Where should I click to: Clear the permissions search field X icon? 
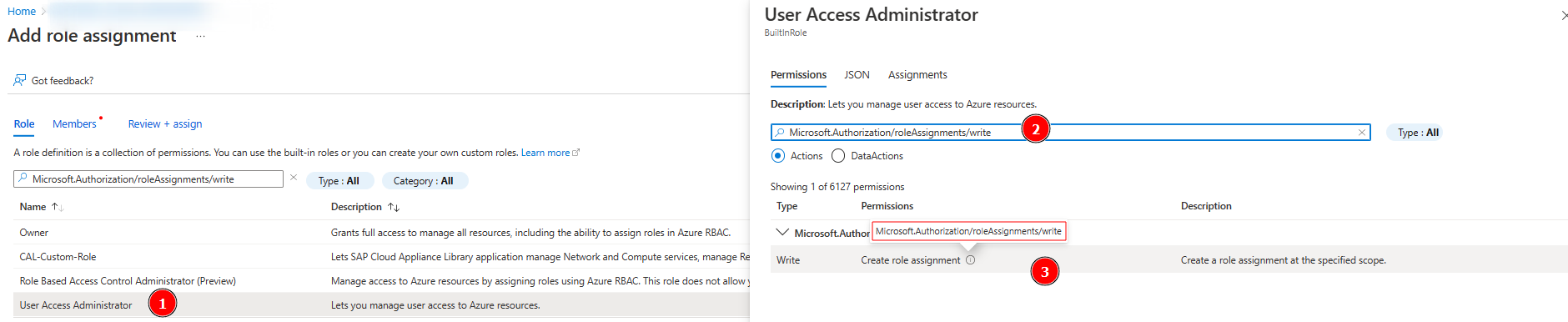[1361, 133]
